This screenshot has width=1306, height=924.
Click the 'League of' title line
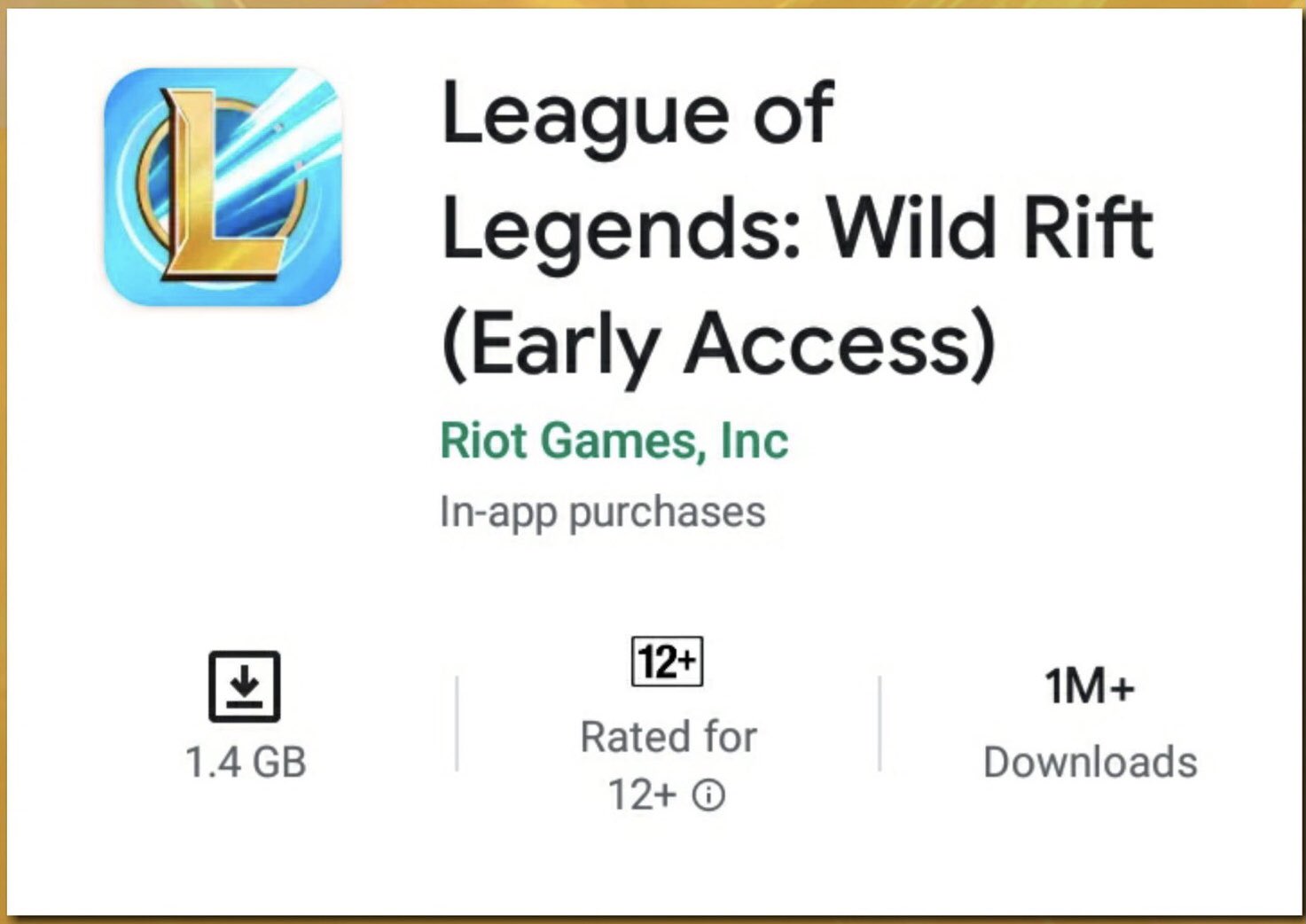pyautogui.click(x=637, y=113)
